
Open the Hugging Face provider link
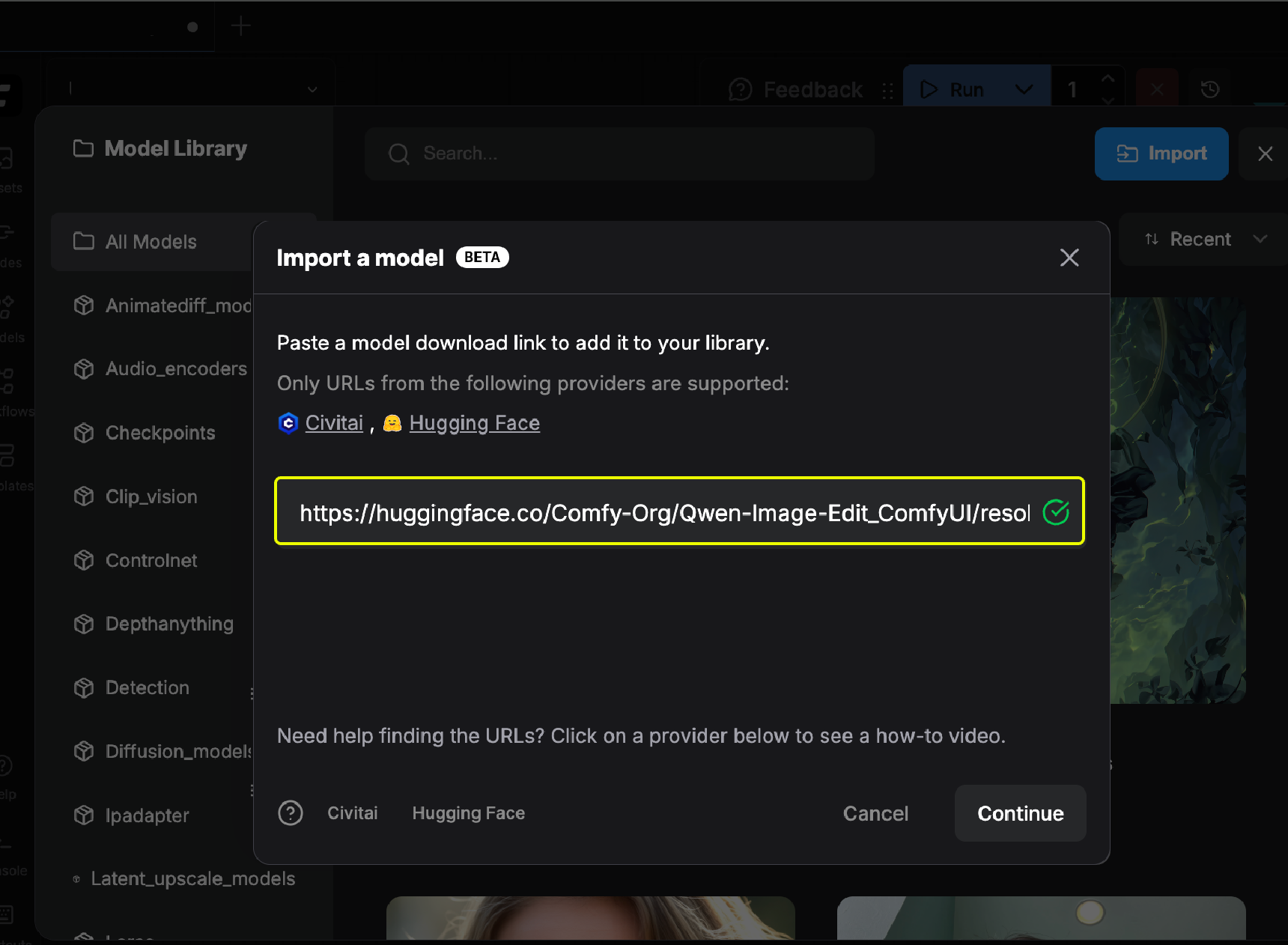pos(474,422)
